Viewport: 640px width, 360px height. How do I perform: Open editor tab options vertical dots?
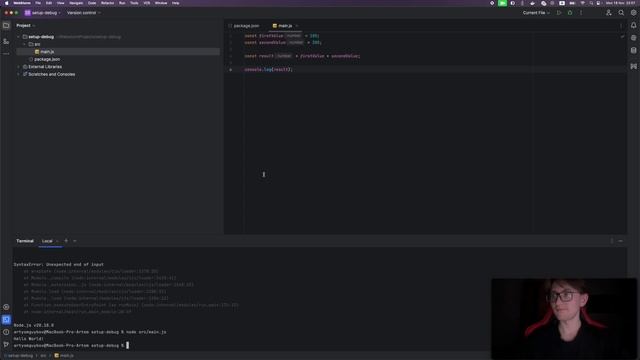tap(621, 26)
